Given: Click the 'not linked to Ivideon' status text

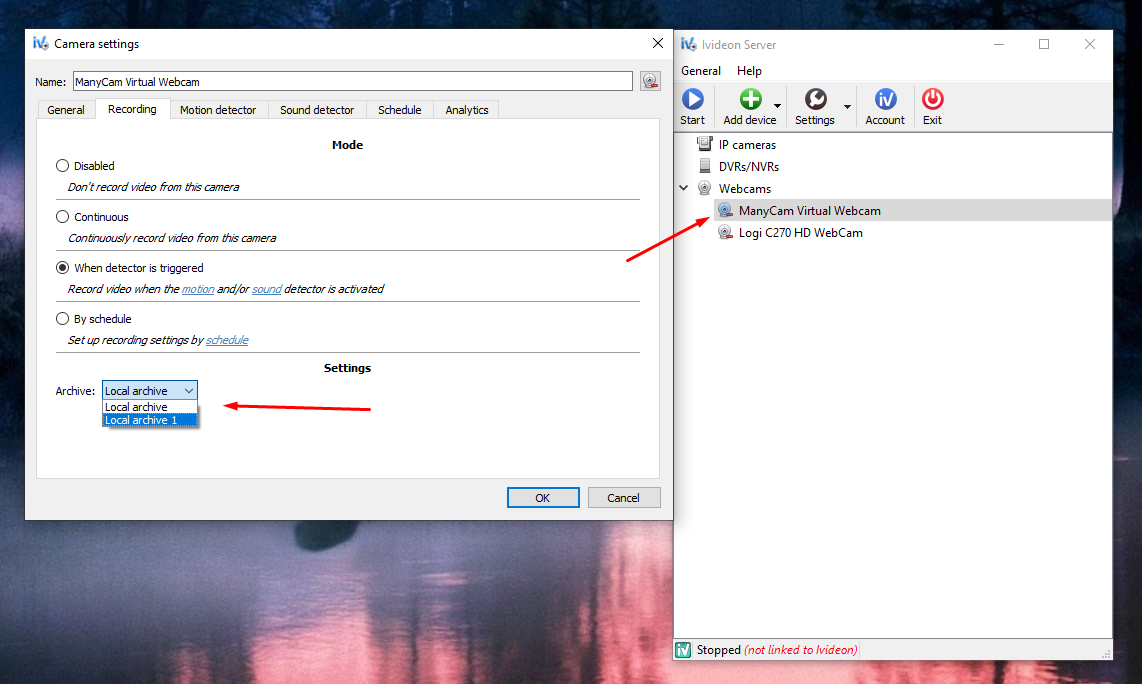Looking at the screenshot, I should click(x=800, y=650).
